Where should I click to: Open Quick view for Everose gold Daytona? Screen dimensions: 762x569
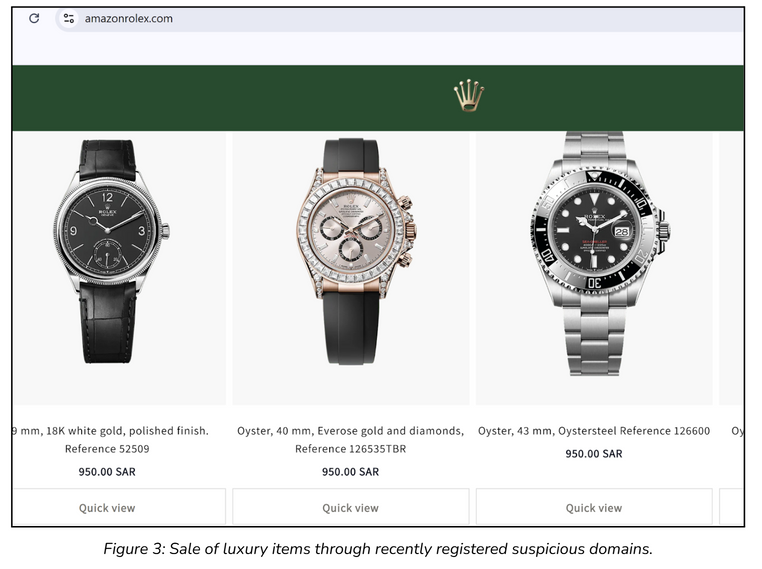coord(350,507)
